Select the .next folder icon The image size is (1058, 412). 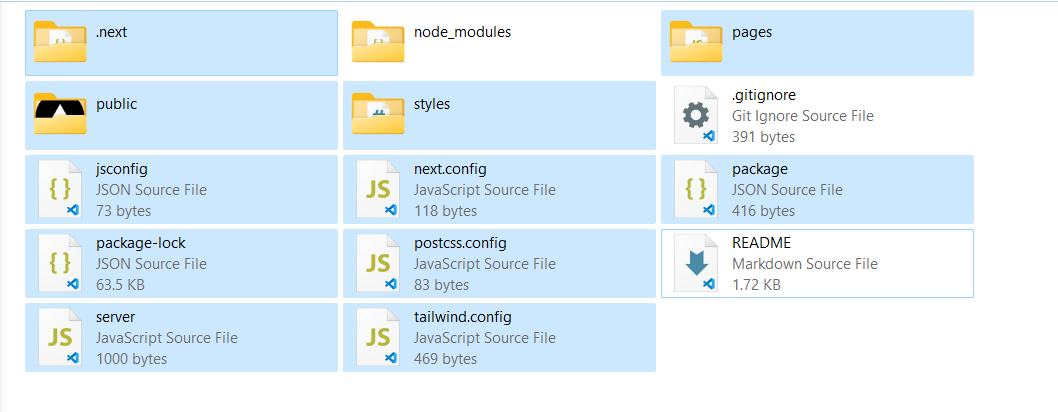tap(61, 41)
